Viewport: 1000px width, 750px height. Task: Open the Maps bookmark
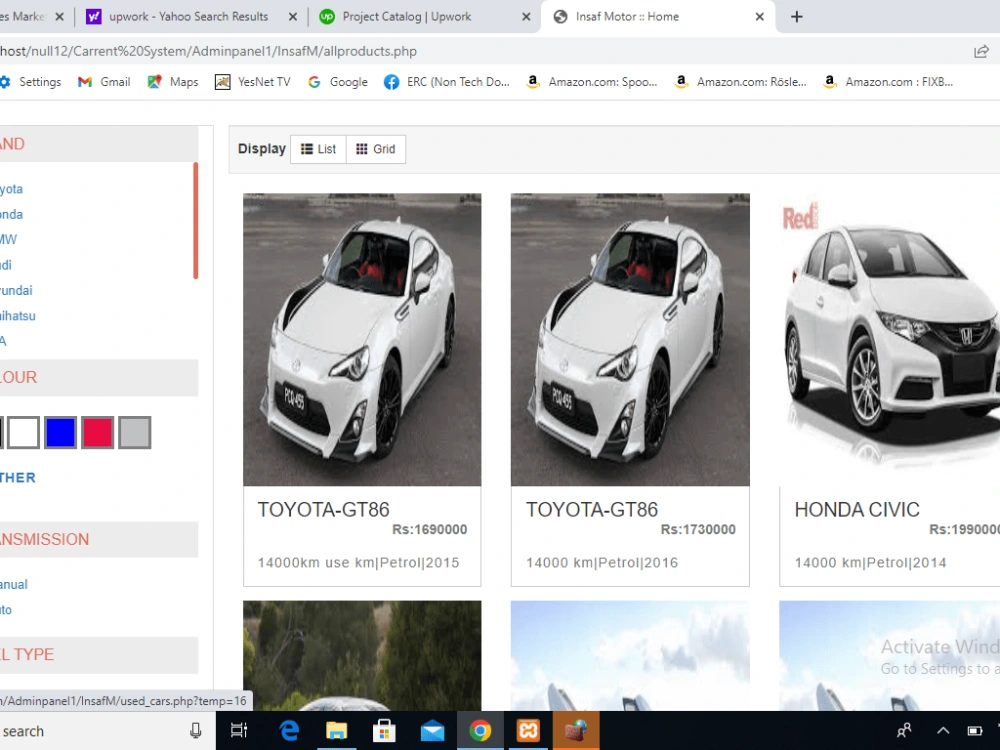pyautogui.click(x=173, y=82)
